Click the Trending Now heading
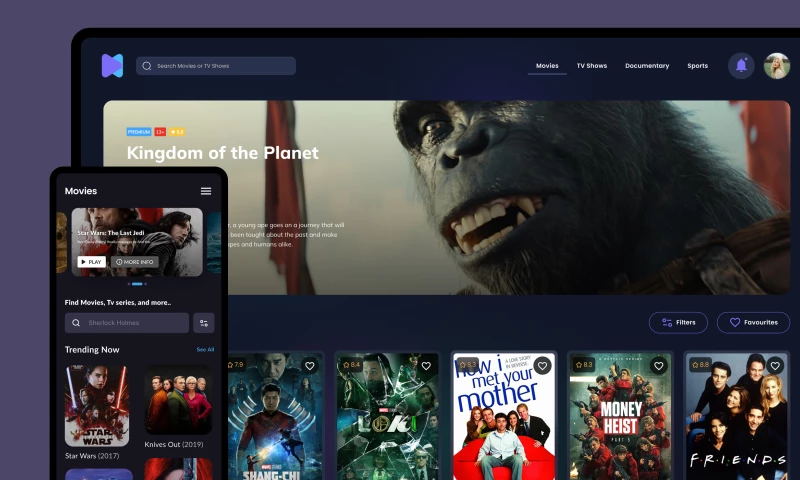This screenshot has height=480, width=800. tap(92, 349)
